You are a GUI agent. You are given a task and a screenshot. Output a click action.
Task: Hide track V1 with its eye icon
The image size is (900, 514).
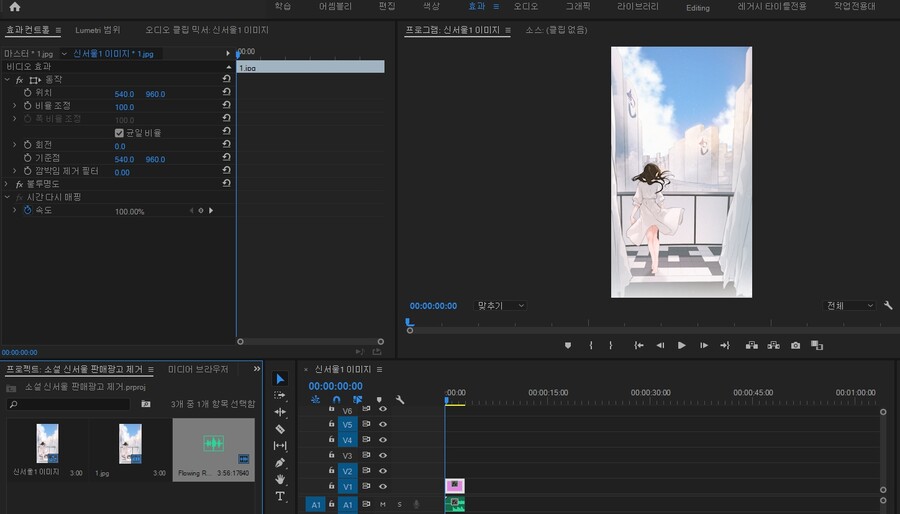(x=382, y=486)
